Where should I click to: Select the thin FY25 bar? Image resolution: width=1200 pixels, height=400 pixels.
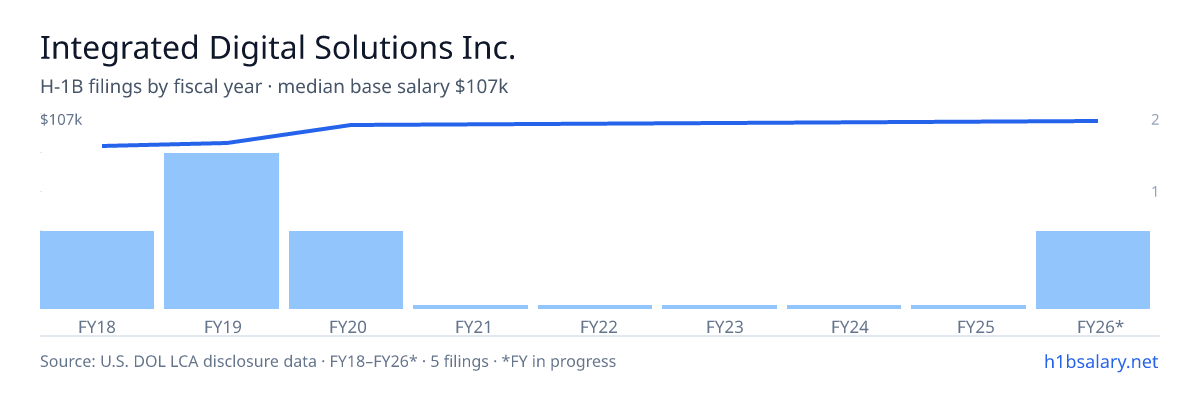click(968, 307)
